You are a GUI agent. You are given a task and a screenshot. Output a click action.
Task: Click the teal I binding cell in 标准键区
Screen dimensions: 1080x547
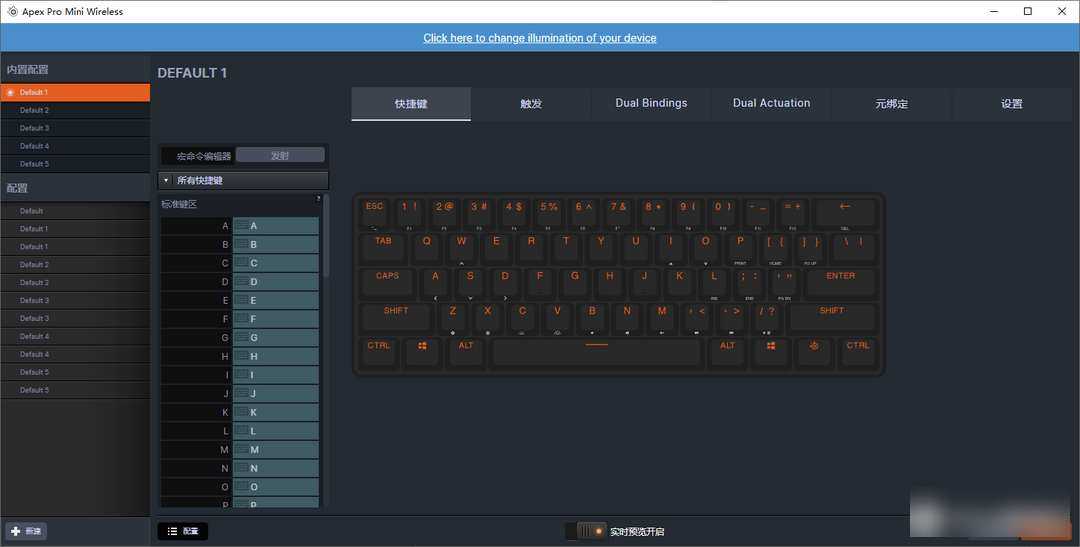pyautogui.click(x=276, y=375)
